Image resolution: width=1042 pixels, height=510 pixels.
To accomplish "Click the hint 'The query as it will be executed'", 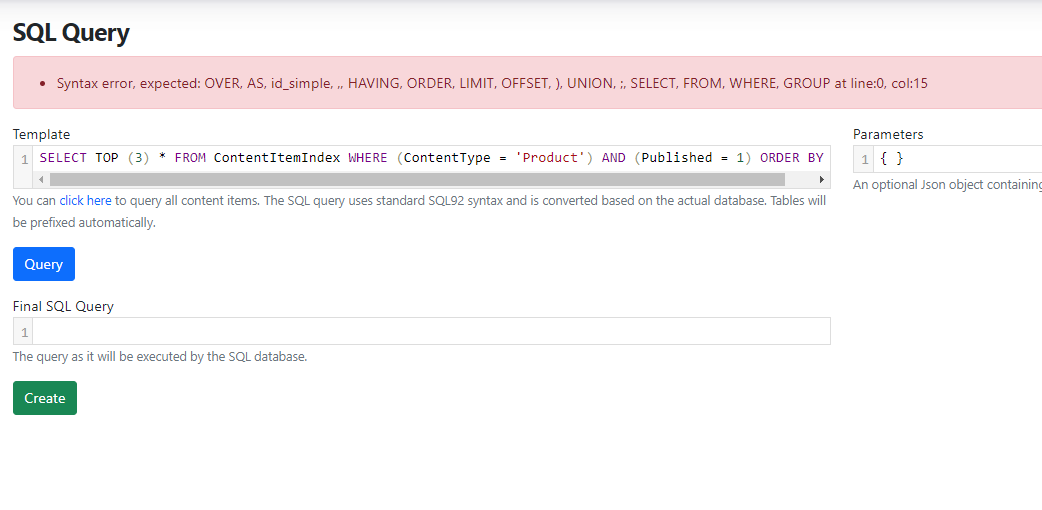I will tap(160, 356).
